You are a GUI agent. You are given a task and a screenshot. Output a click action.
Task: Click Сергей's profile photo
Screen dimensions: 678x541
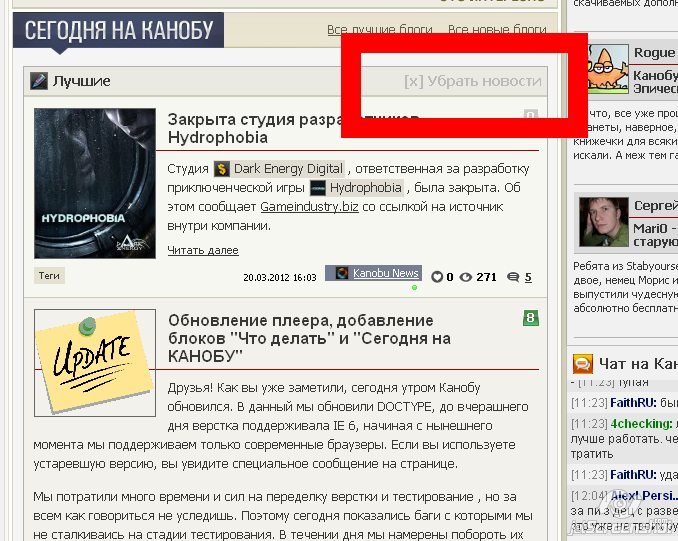603,222
